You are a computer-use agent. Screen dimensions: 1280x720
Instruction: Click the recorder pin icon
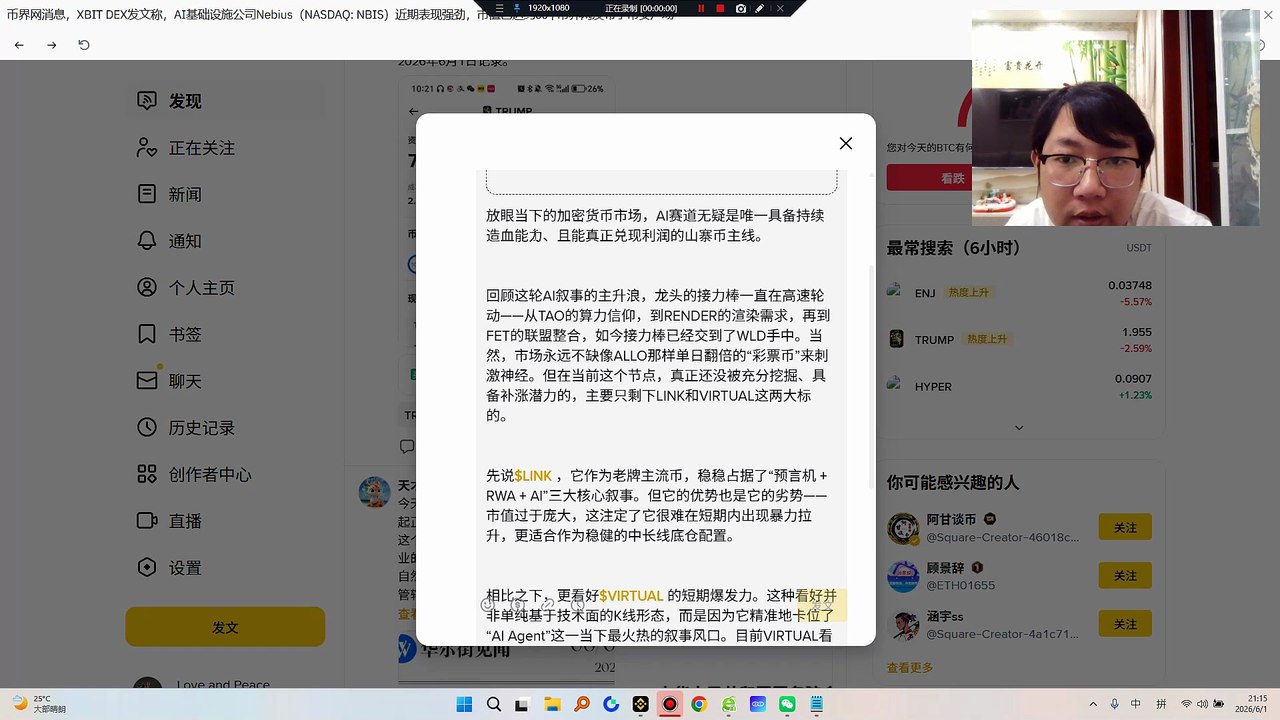click(516, 8)
